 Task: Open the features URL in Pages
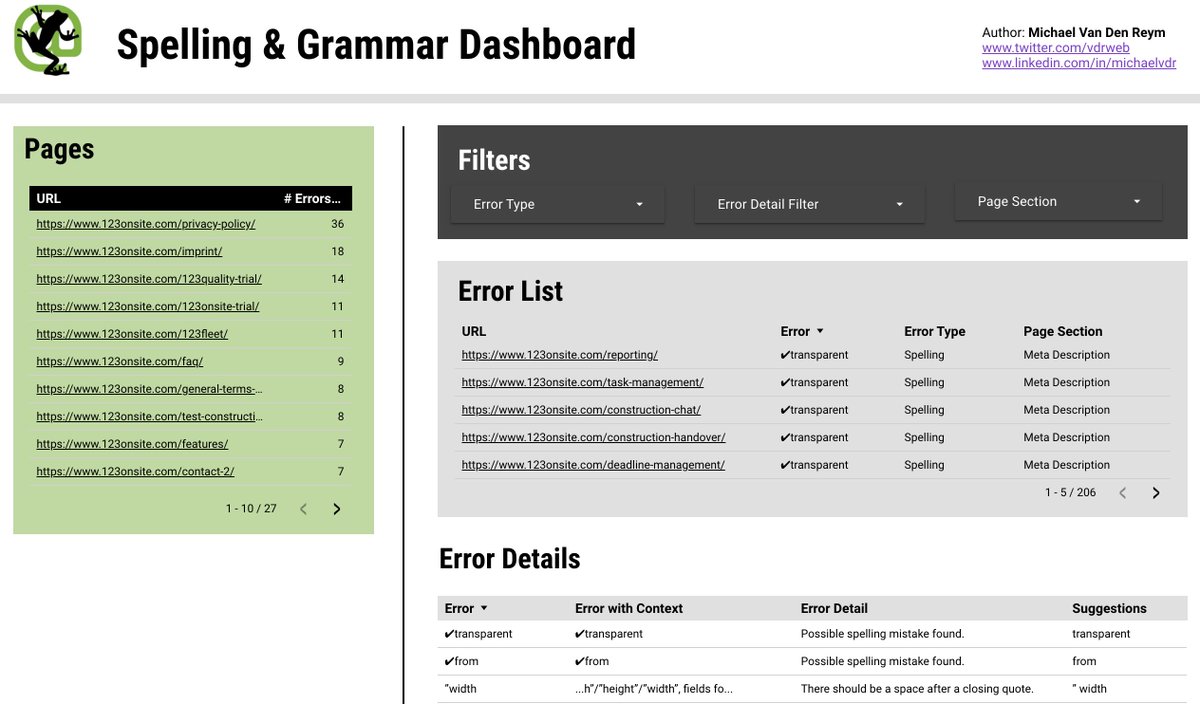[x=132, y=444]
